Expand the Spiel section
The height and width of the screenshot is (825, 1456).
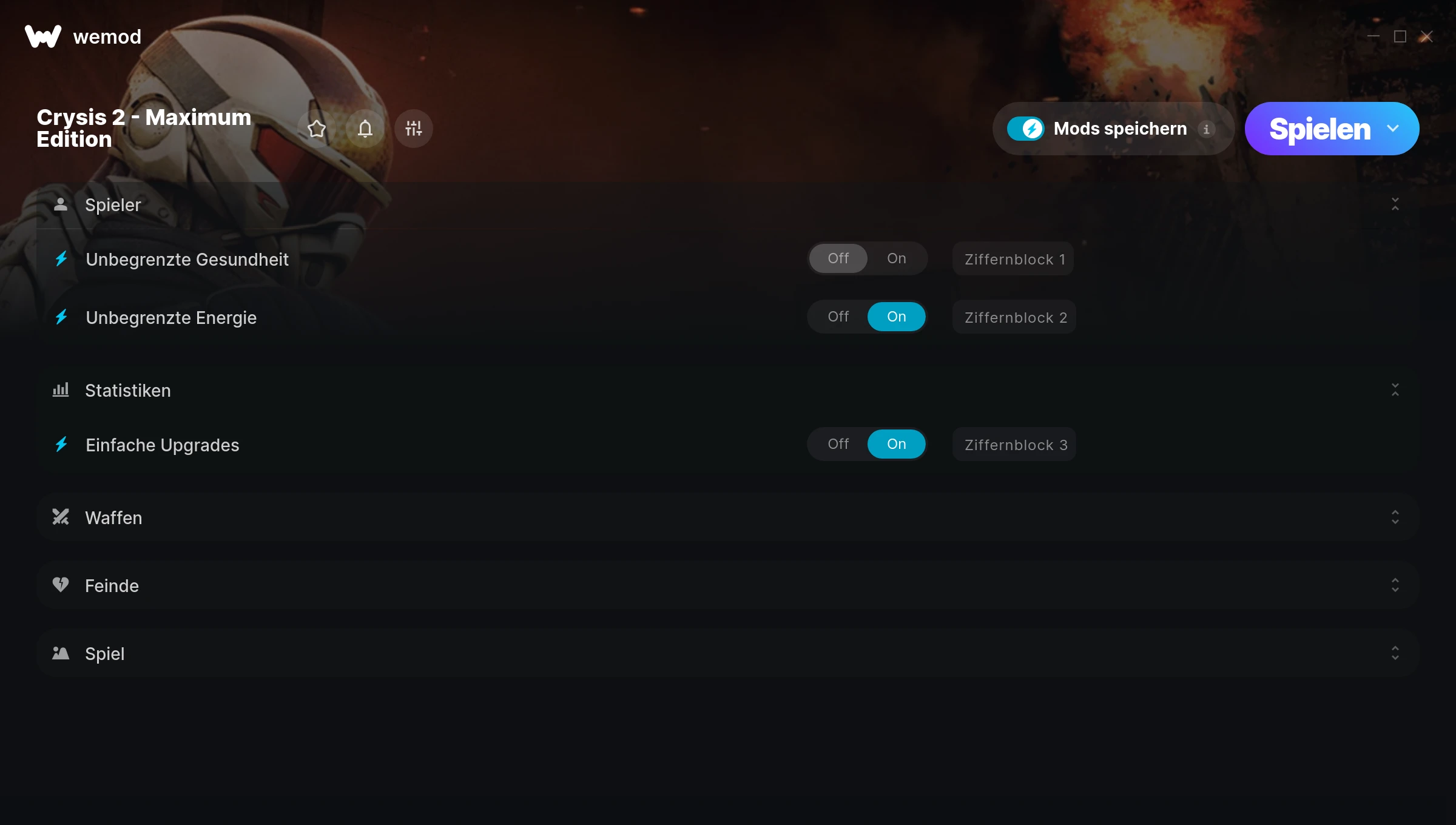pyautogui.click(x=1395, y=653)
